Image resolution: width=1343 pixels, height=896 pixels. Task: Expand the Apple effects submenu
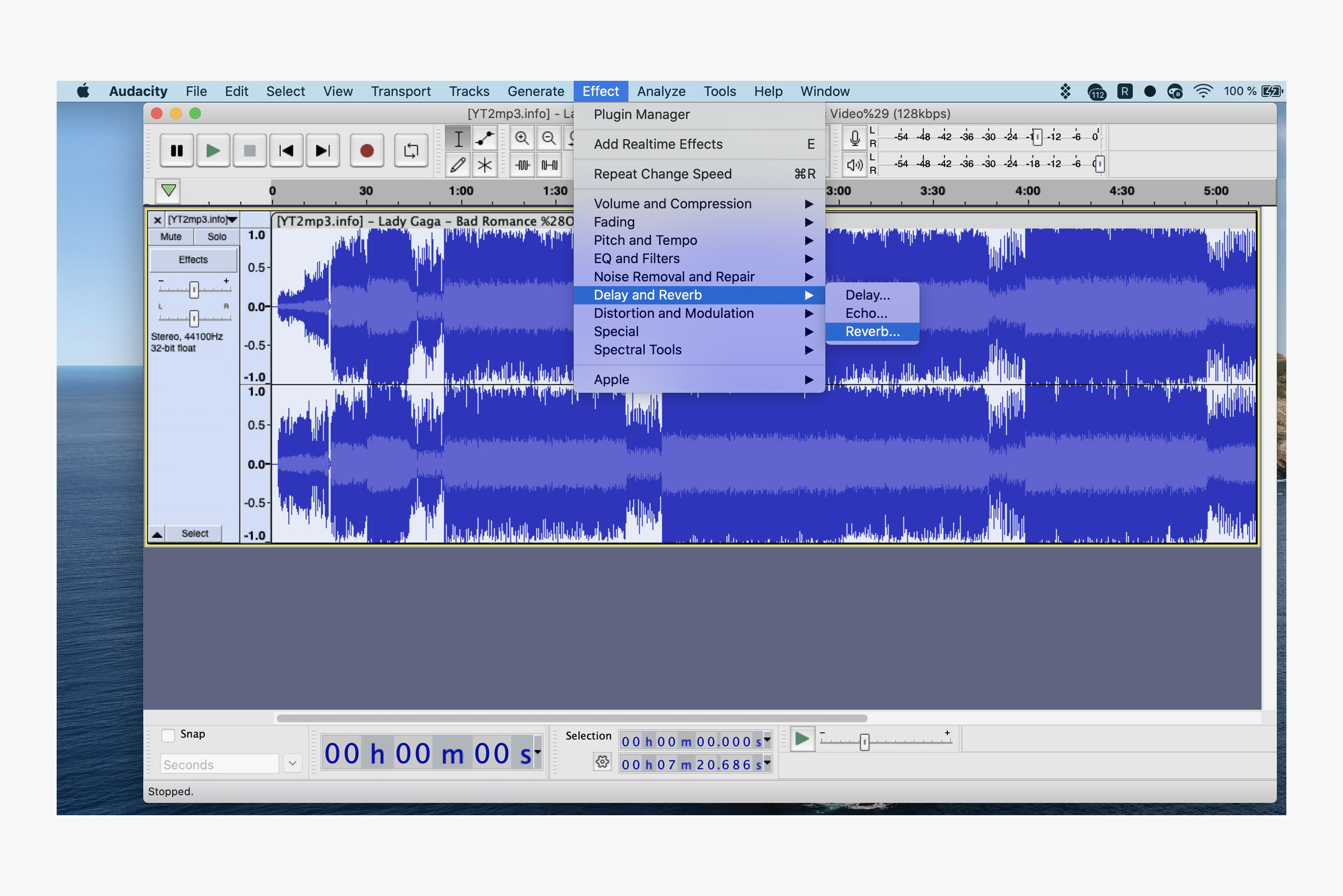(700, 379)
